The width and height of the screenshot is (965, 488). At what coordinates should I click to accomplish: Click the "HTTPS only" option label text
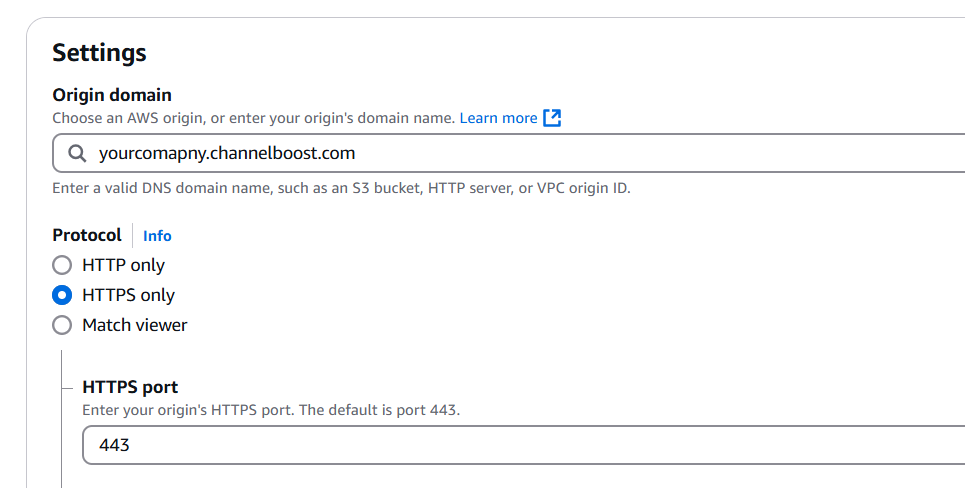(128, 295)
